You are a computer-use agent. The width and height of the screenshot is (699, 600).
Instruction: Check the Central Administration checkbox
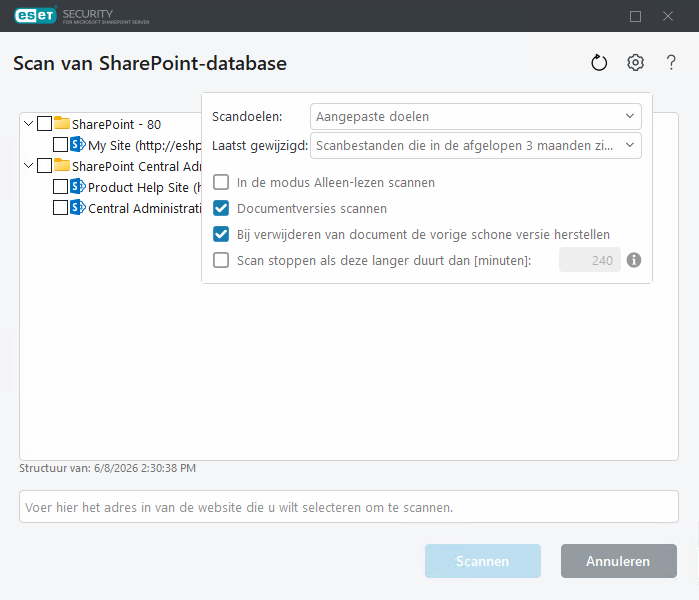[x=60, y=207]
